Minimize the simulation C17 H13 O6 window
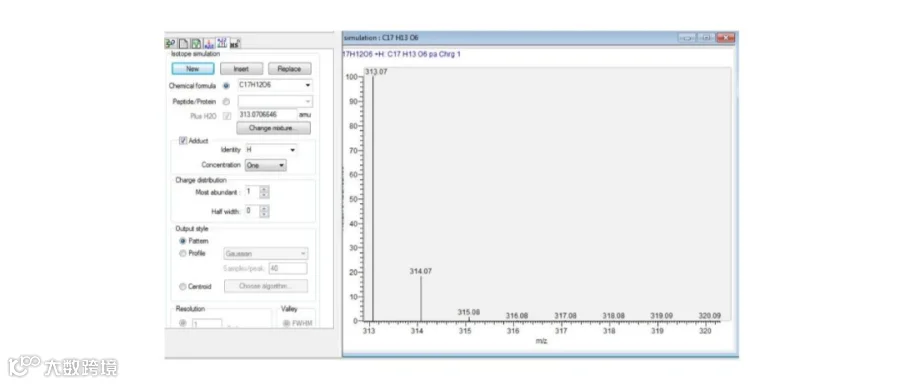900x384 pixels. click(686, 37)
